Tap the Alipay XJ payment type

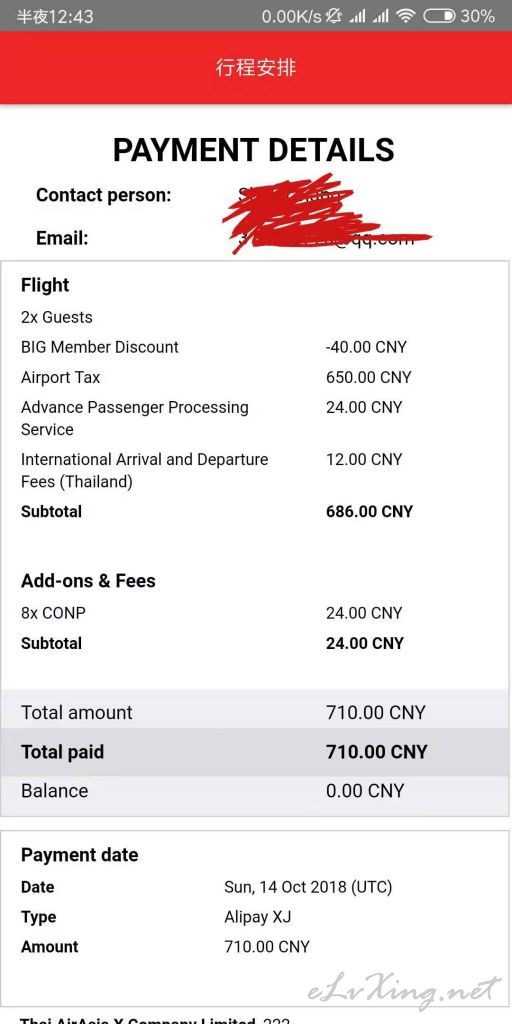[257, 917]
